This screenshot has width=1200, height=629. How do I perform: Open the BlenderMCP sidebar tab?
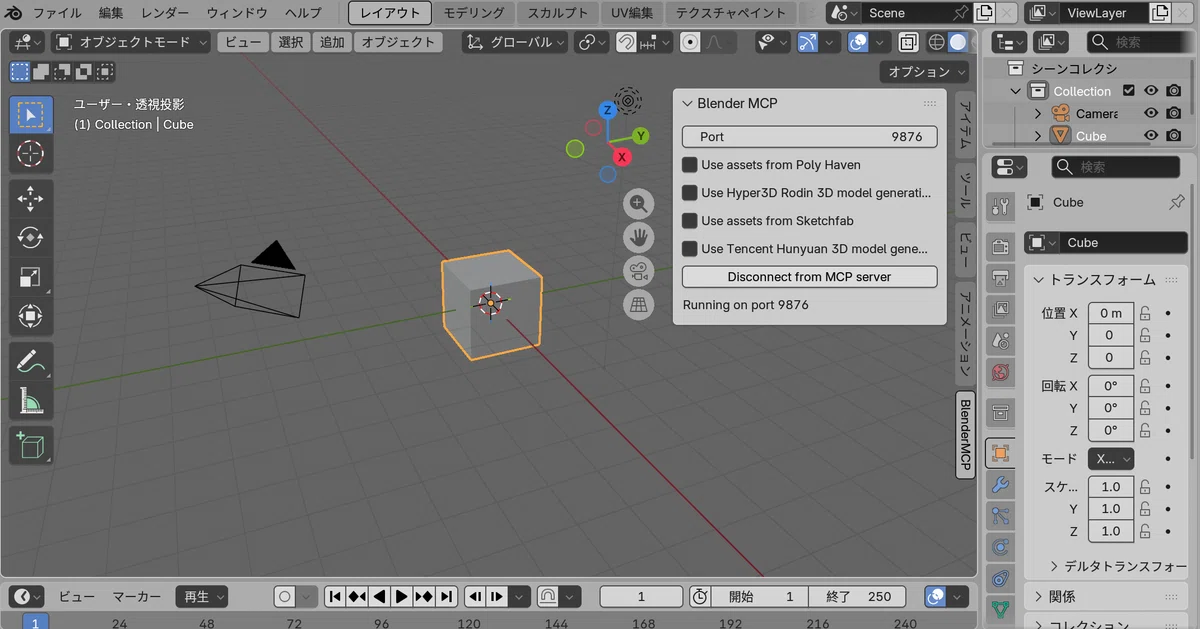pyautogui.click(x=965, y=435)
